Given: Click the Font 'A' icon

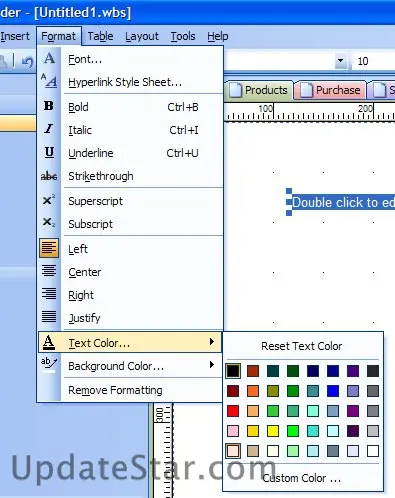Looking at the screenshot, I should pos(49,59).
